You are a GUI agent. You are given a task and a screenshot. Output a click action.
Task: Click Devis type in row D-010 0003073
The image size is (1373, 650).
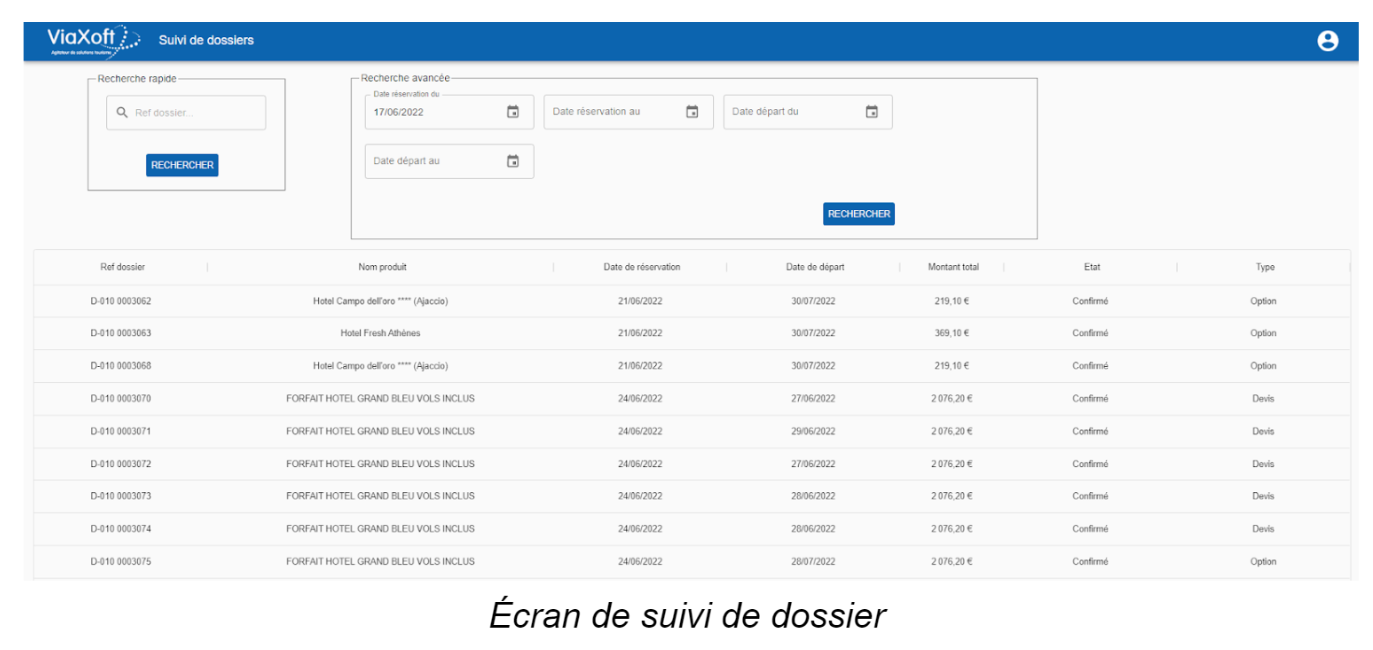click(x=1263, y=496)
